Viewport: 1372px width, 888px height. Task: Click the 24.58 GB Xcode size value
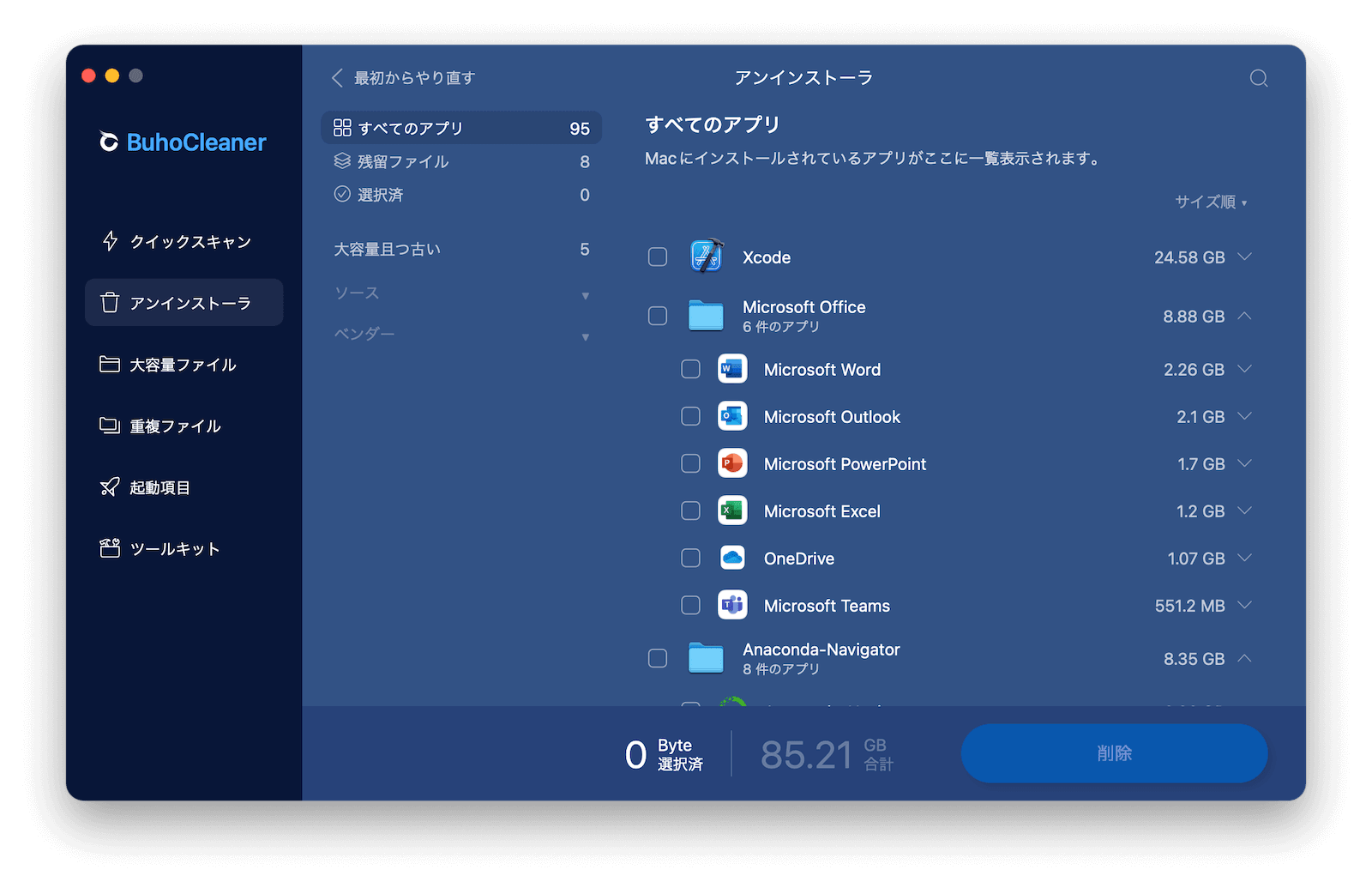(x=1189, y=257)
